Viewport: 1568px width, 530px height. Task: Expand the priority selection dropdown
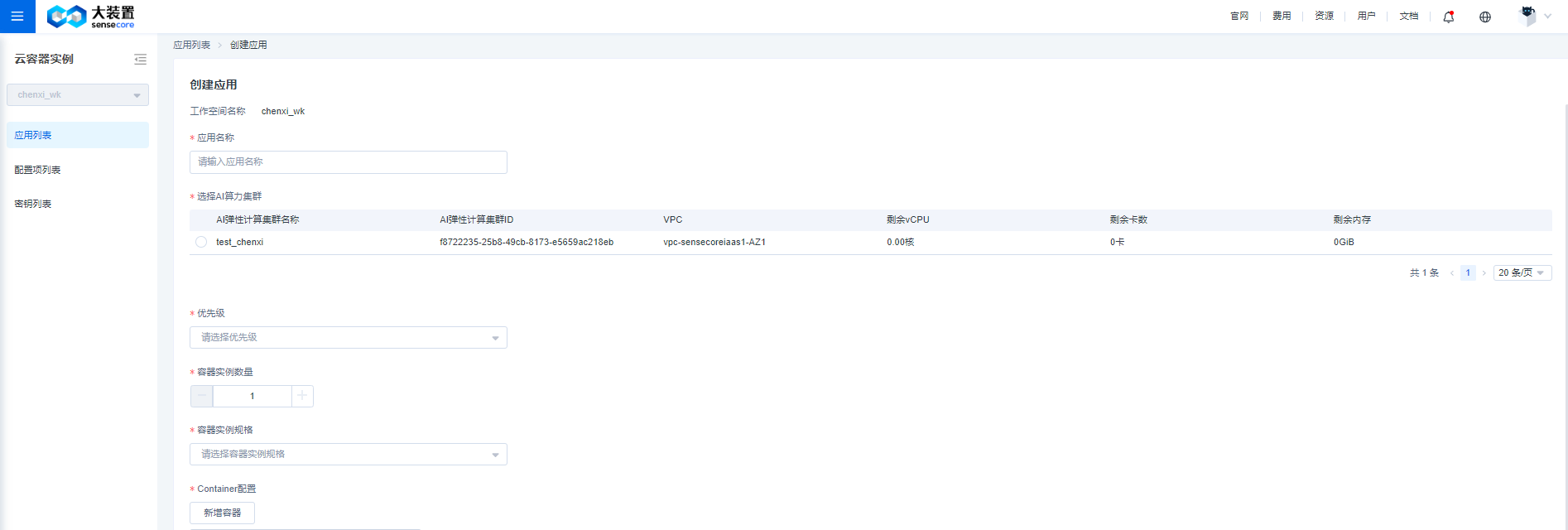coord(348,338)
